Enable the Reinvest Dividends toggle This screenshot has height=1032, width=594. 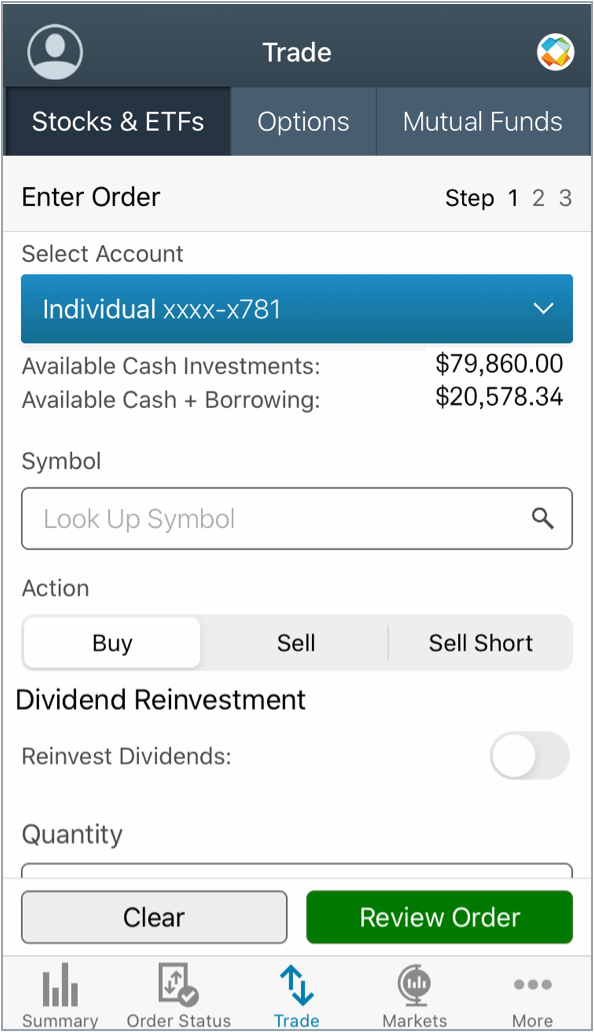tap(530, 756)
